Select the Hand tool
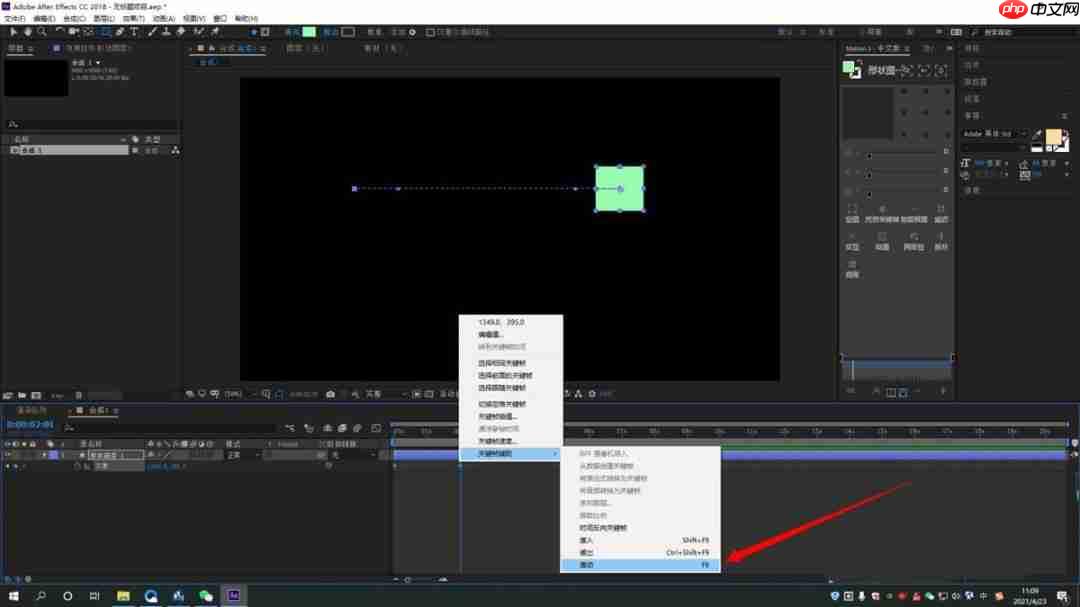This screenshot has height=607, width=1080. [27, 32]
